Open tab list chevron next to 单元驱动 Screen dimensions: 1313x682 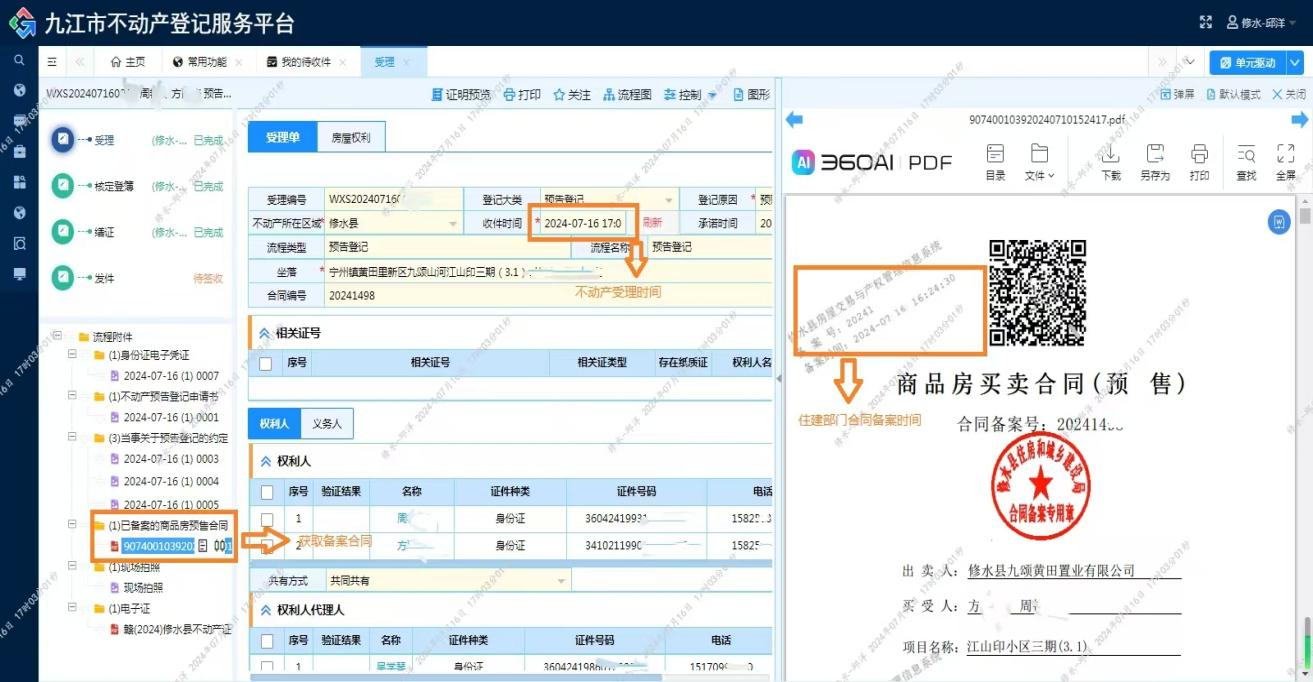coord(1189,62)
